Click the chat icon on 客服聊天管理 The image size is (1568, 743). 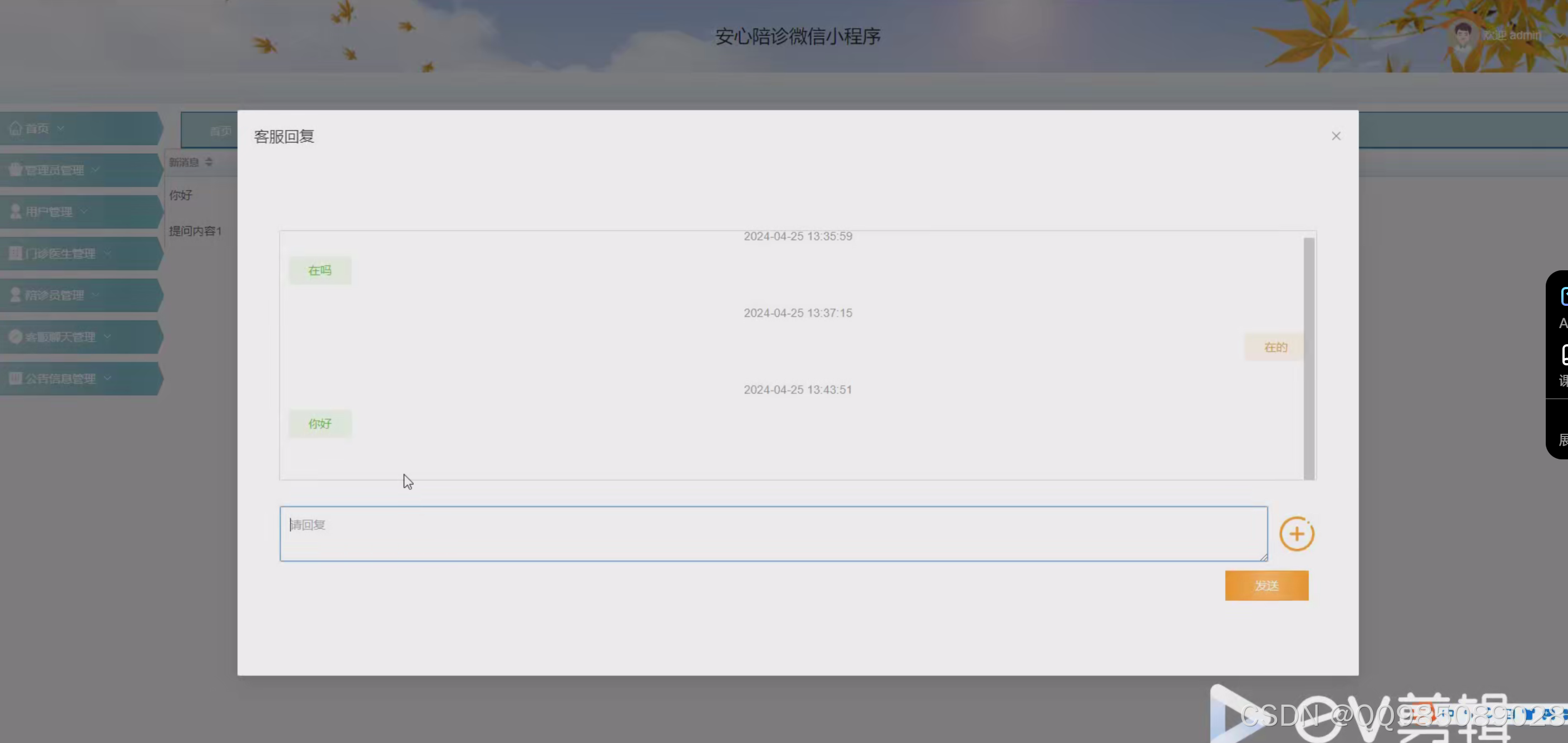coord(14,336)
